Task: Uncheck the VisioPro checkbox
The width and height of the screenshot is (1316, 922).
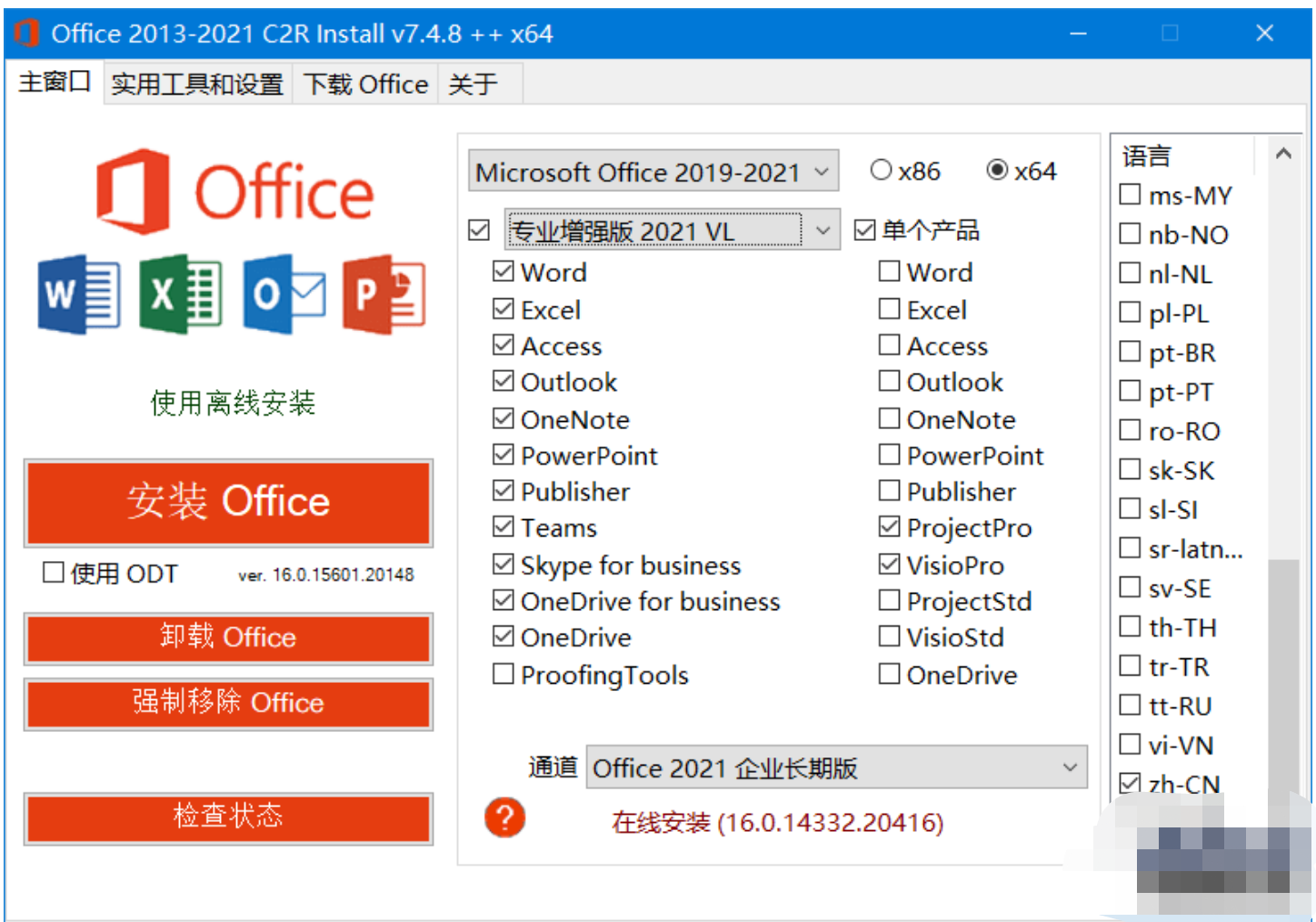Action: pos(889,565)
